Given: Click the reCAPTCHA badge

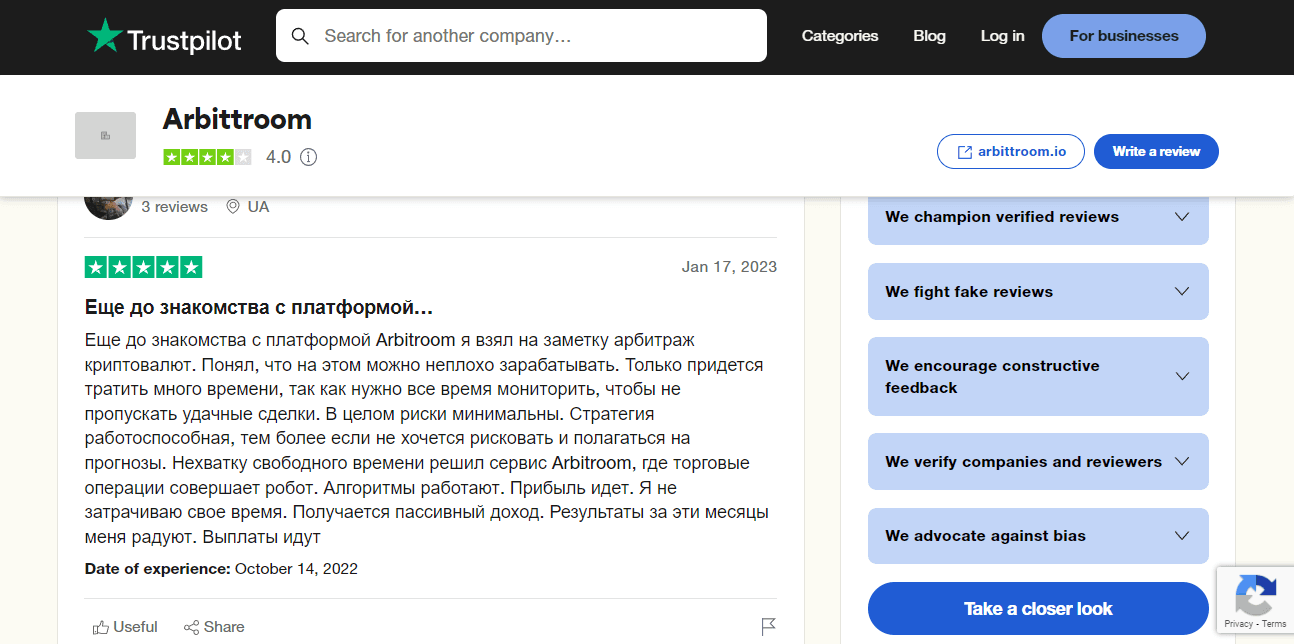Looking at the screenshot, I should click(x=1256, y=599).
